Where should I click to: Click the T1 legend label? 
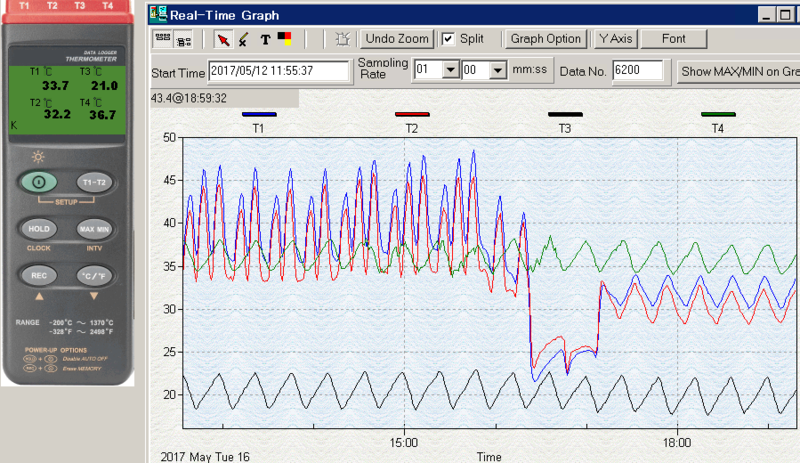258,129
